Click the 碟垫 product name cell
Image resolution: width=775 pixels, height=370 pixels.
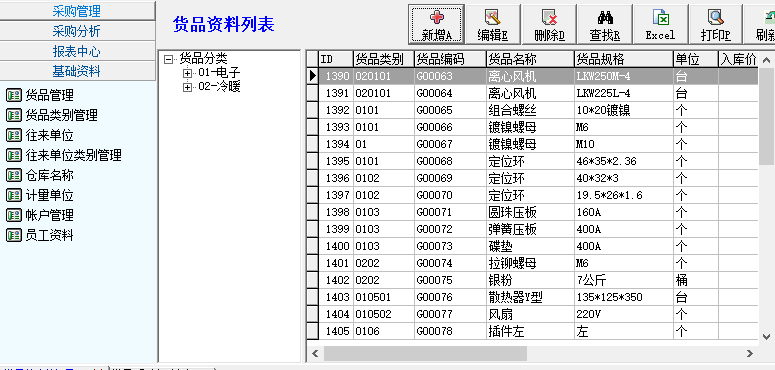point(530,246)
